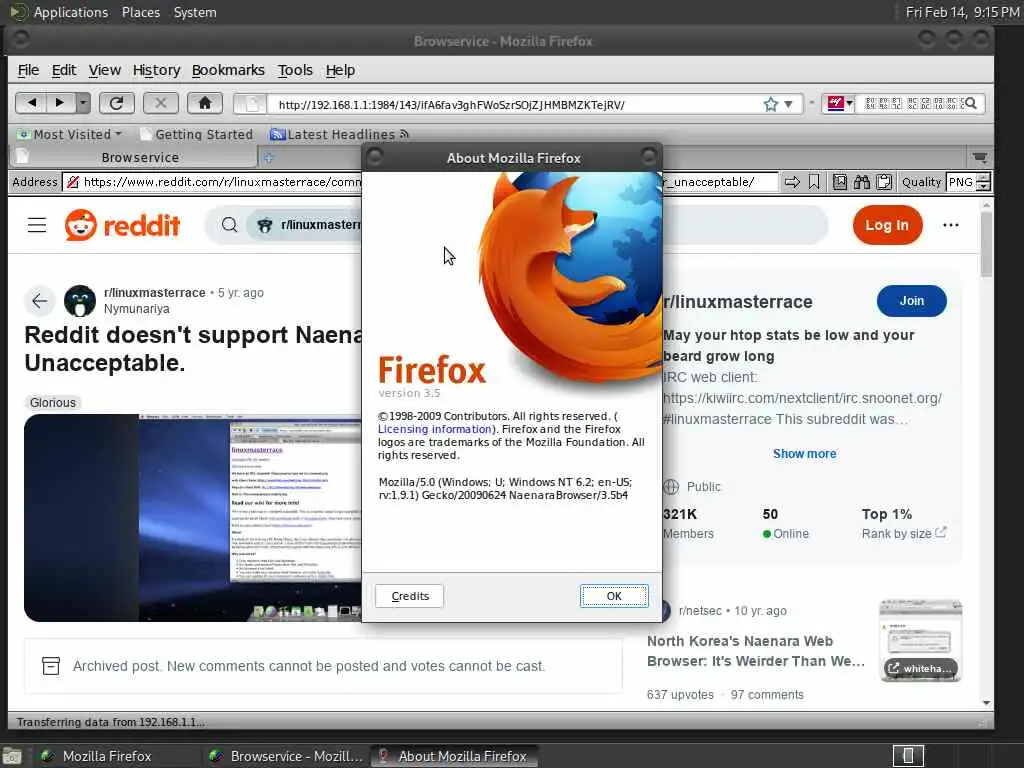
Task: Open the History menu
Action: (x=156, y=70)
